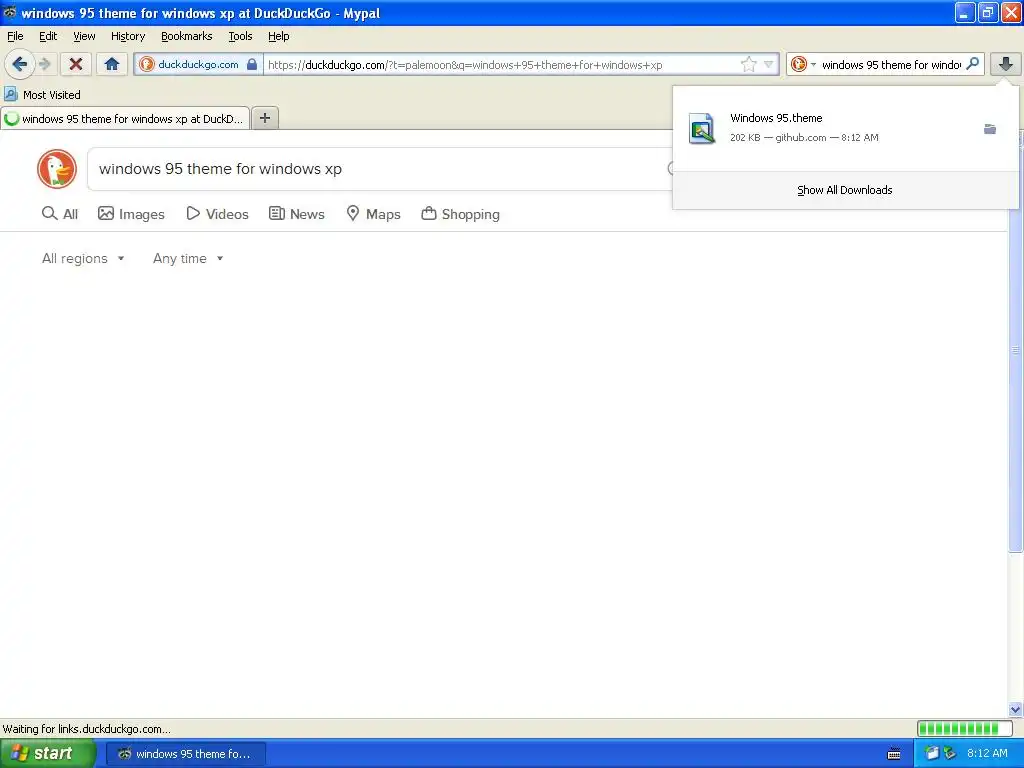Open the View menu

84,36
